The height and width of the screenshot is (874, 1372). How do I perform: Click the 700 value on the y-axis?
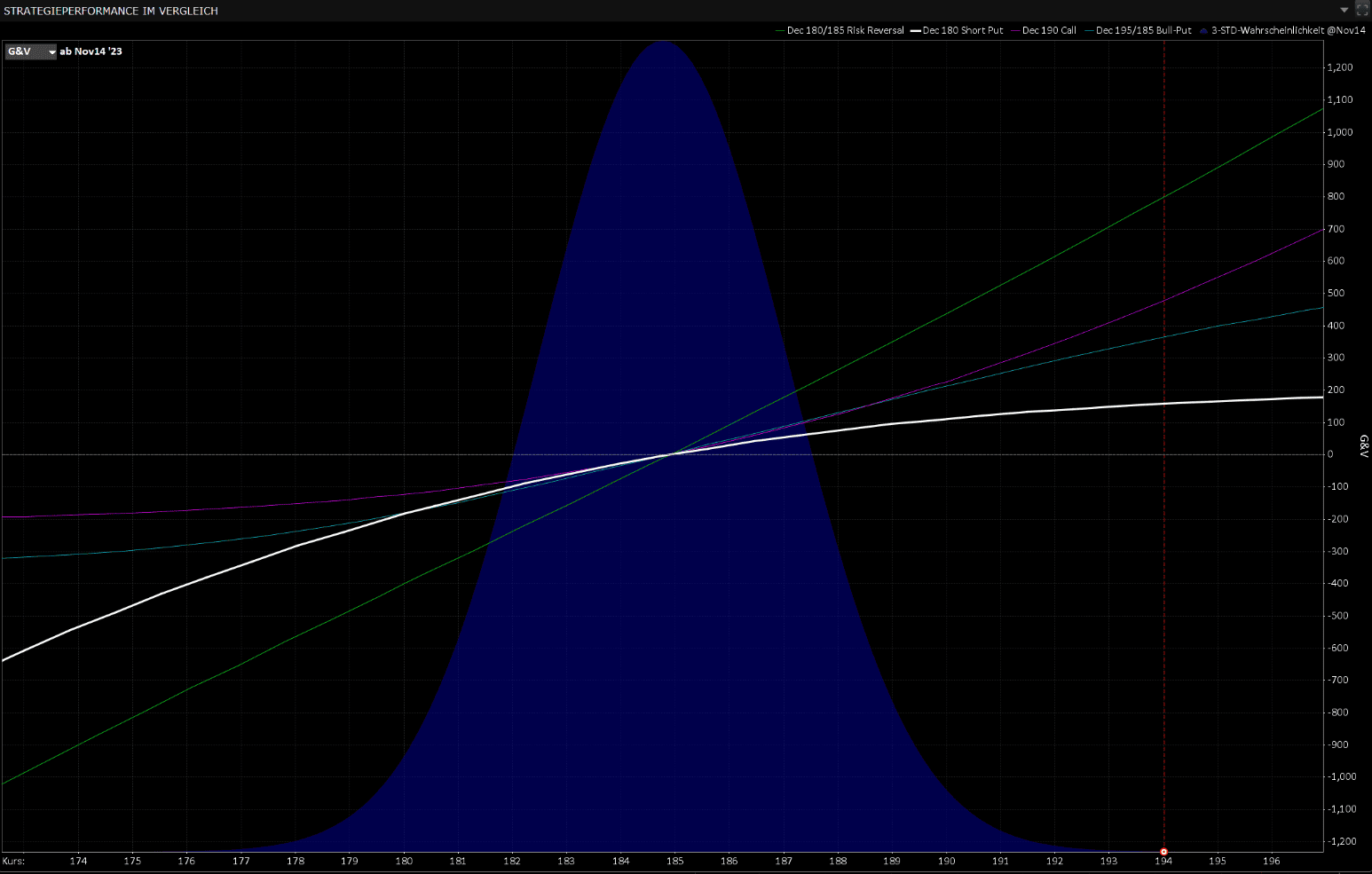click(1336, 229)
